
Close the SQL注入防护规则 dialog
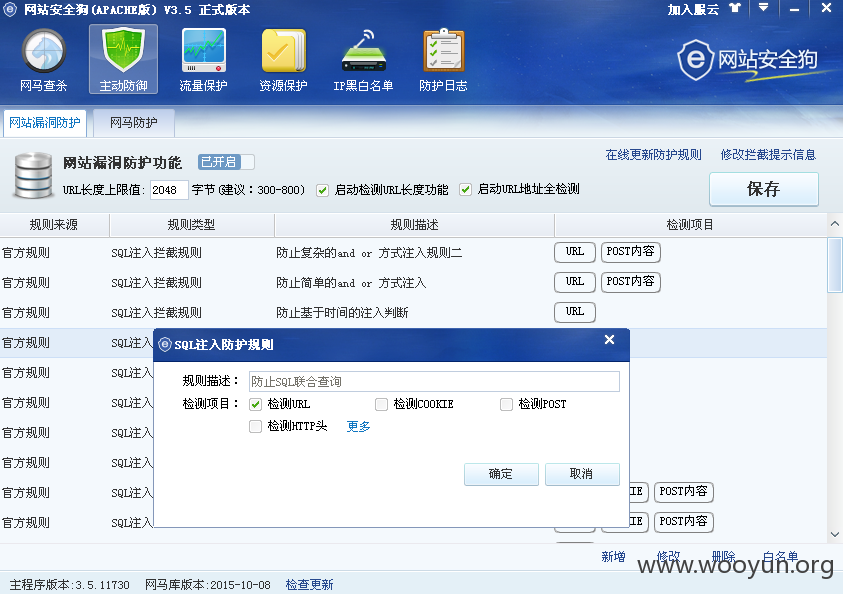[609, 340]
